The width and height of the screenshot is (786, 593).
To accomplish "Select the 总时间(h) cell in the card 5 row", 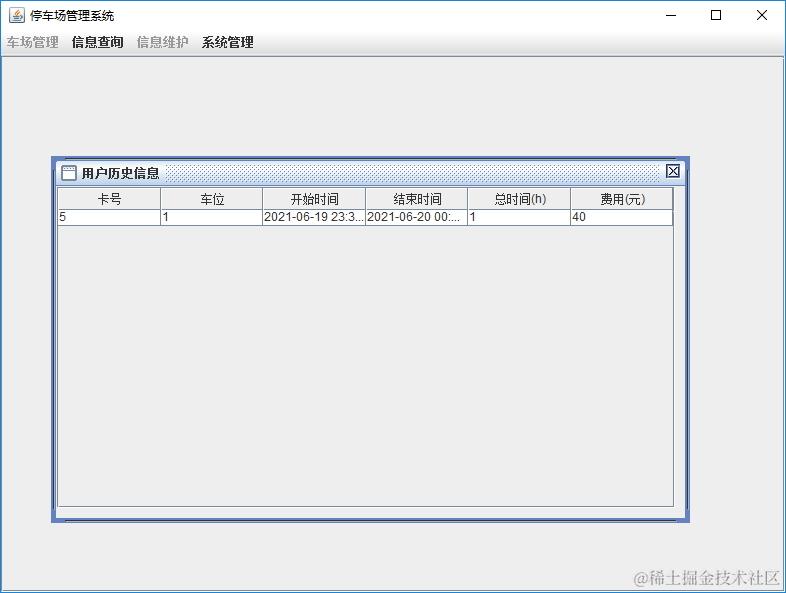I will point(519,217).
